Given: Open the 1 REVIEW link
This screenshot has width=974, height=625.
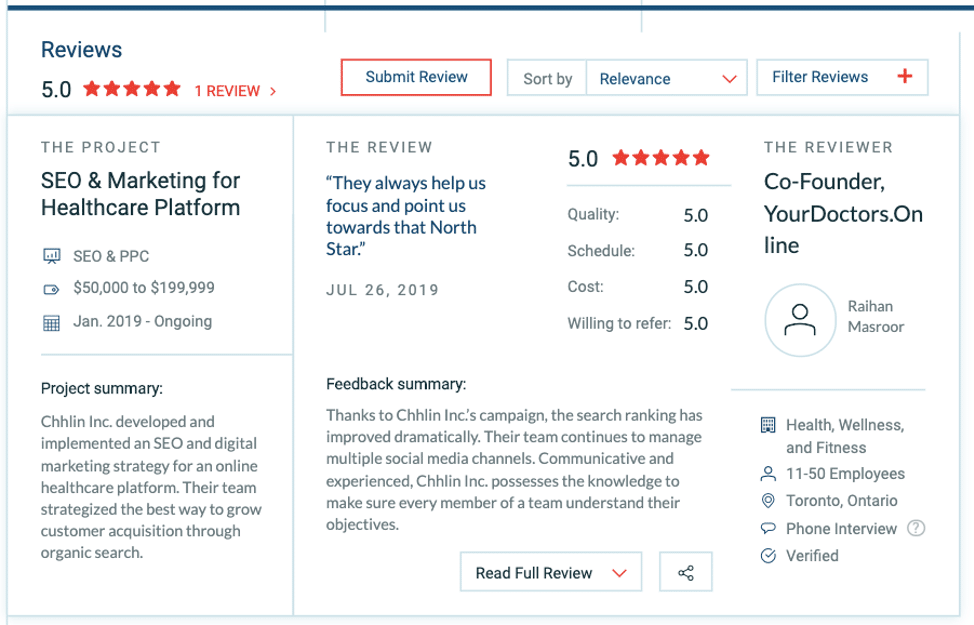Looking at the screenshot, I should [x=235, y=91].
